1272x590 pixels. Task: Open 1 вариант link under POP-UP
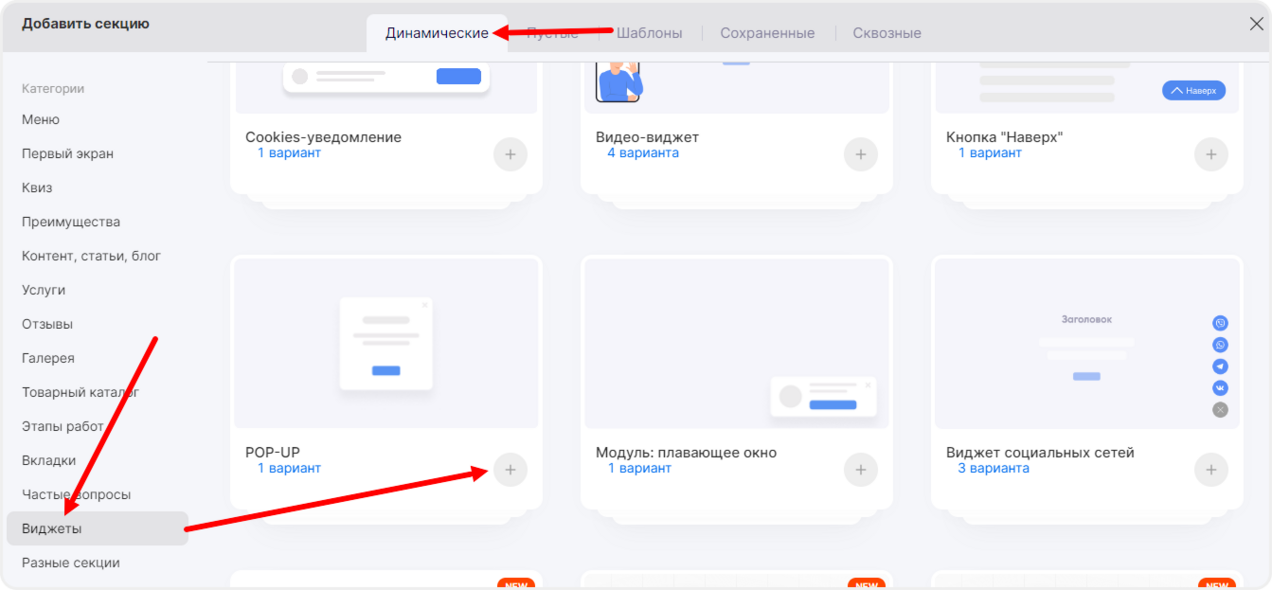[289, 468]
